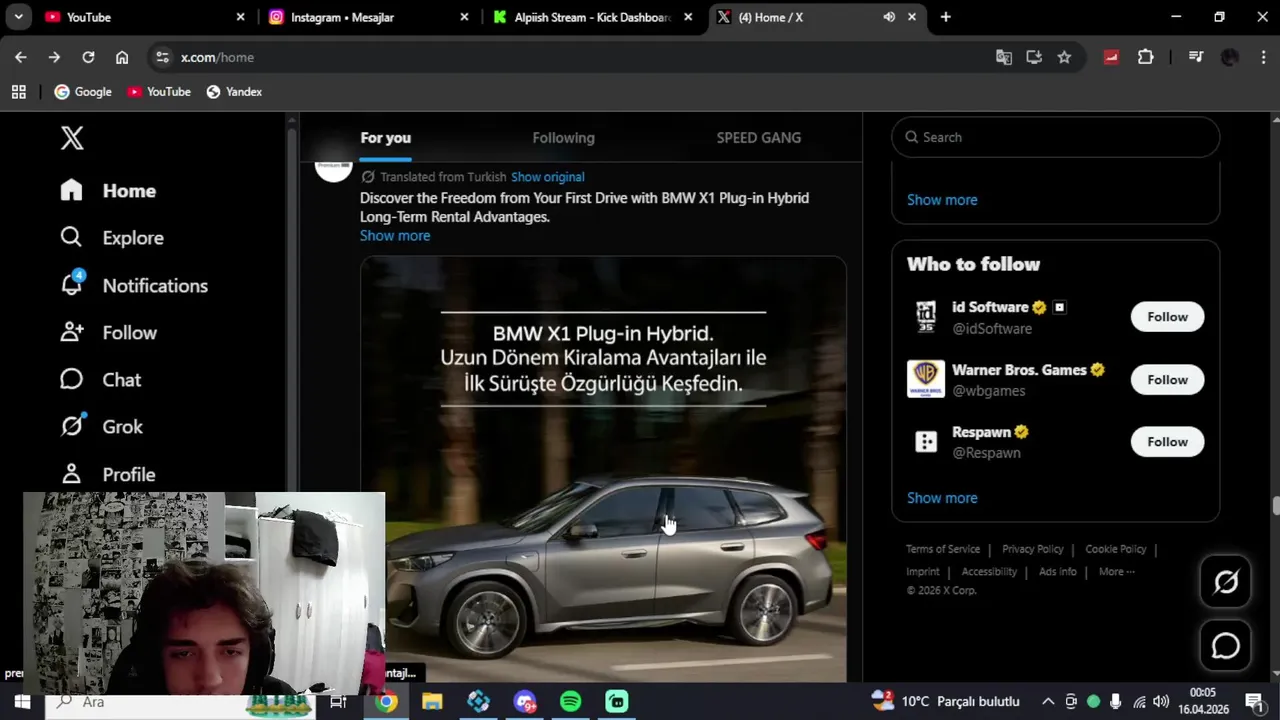Switch to the For you tab
The image size is (1280, 720).
(x=385, y=138)
